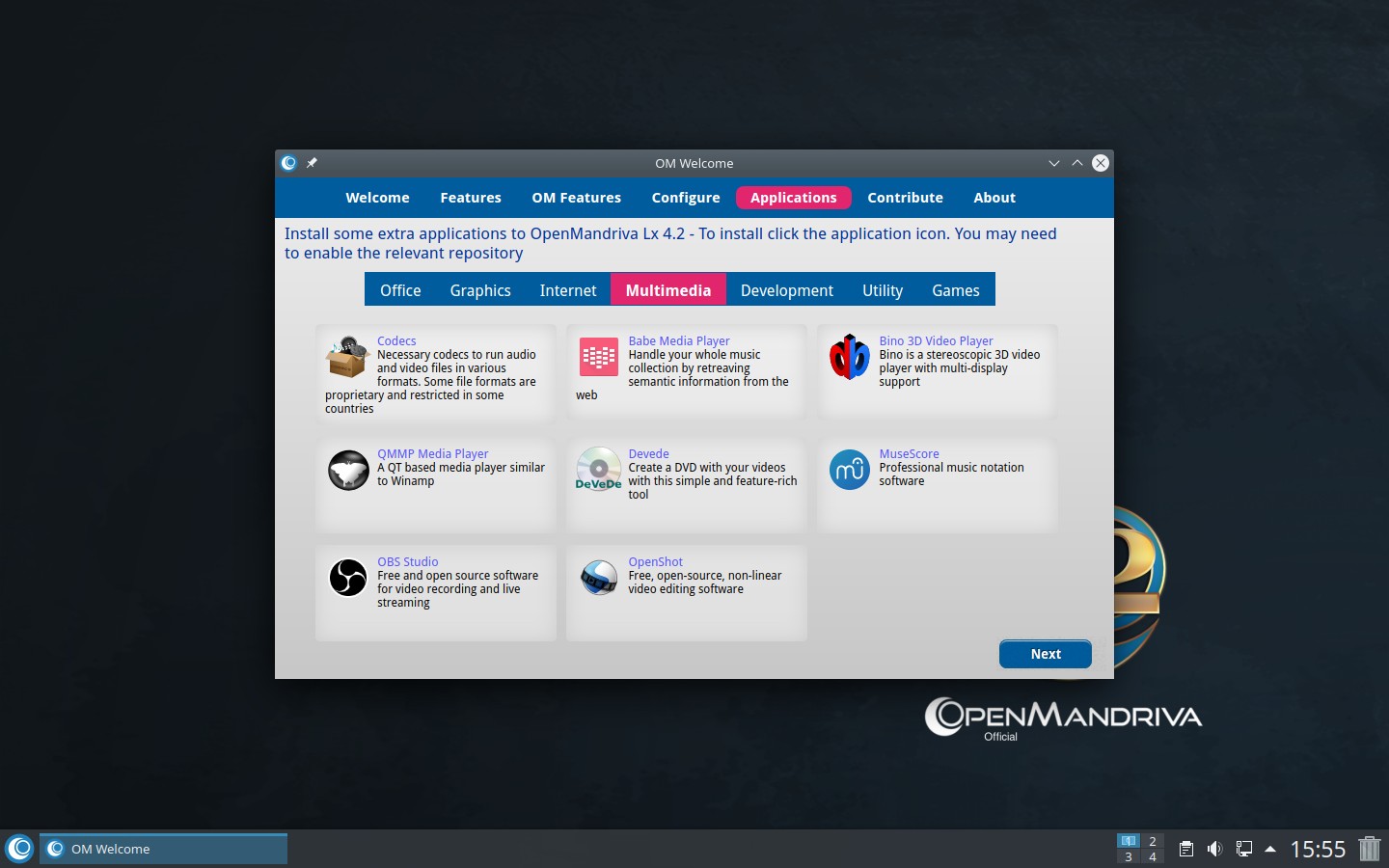Pin the window with the pushpin icon
1389x868 pixels.
(312, 163)
